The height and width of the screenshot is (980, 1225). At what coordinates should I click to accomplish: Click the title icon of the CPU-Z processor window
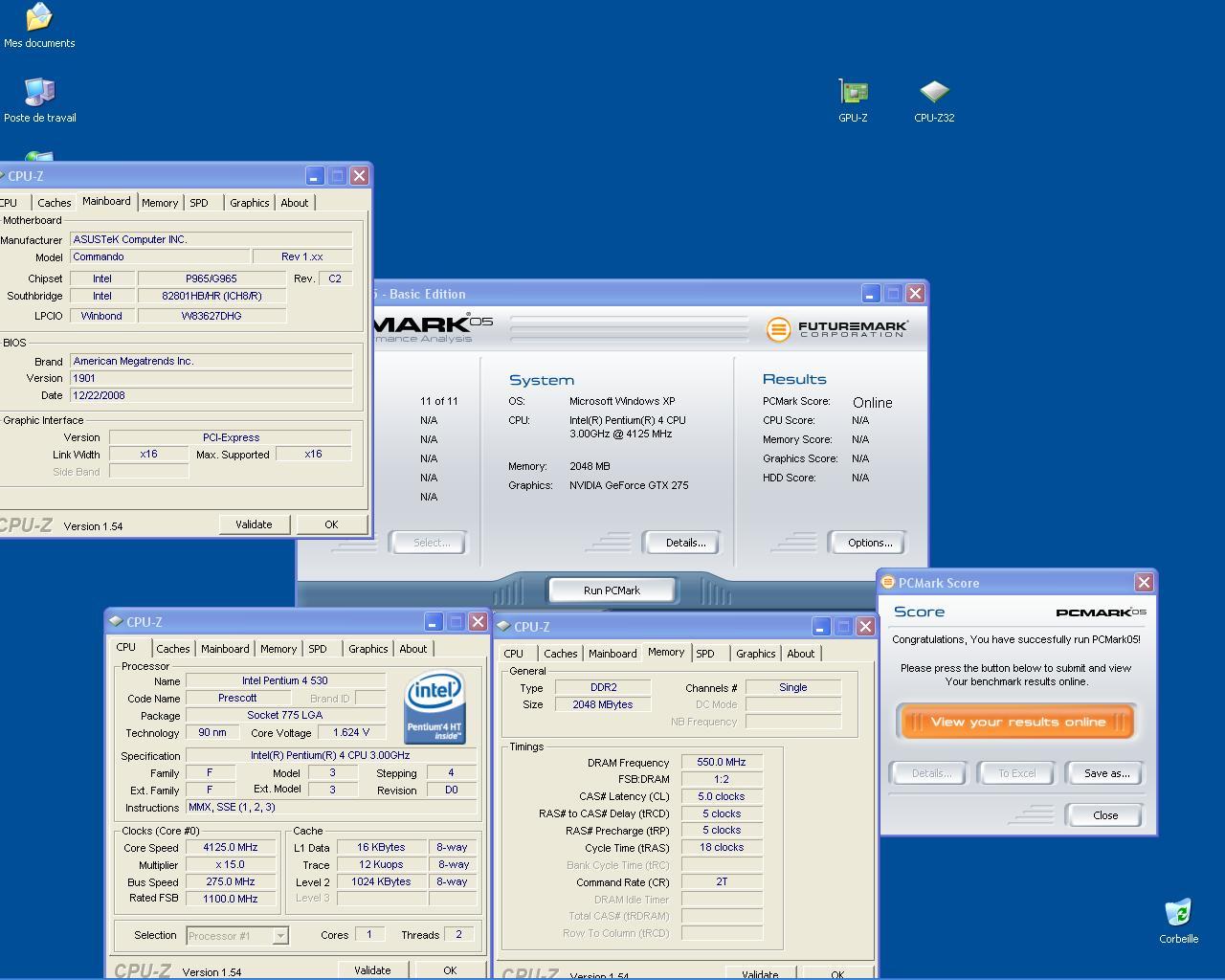(116, 621)
